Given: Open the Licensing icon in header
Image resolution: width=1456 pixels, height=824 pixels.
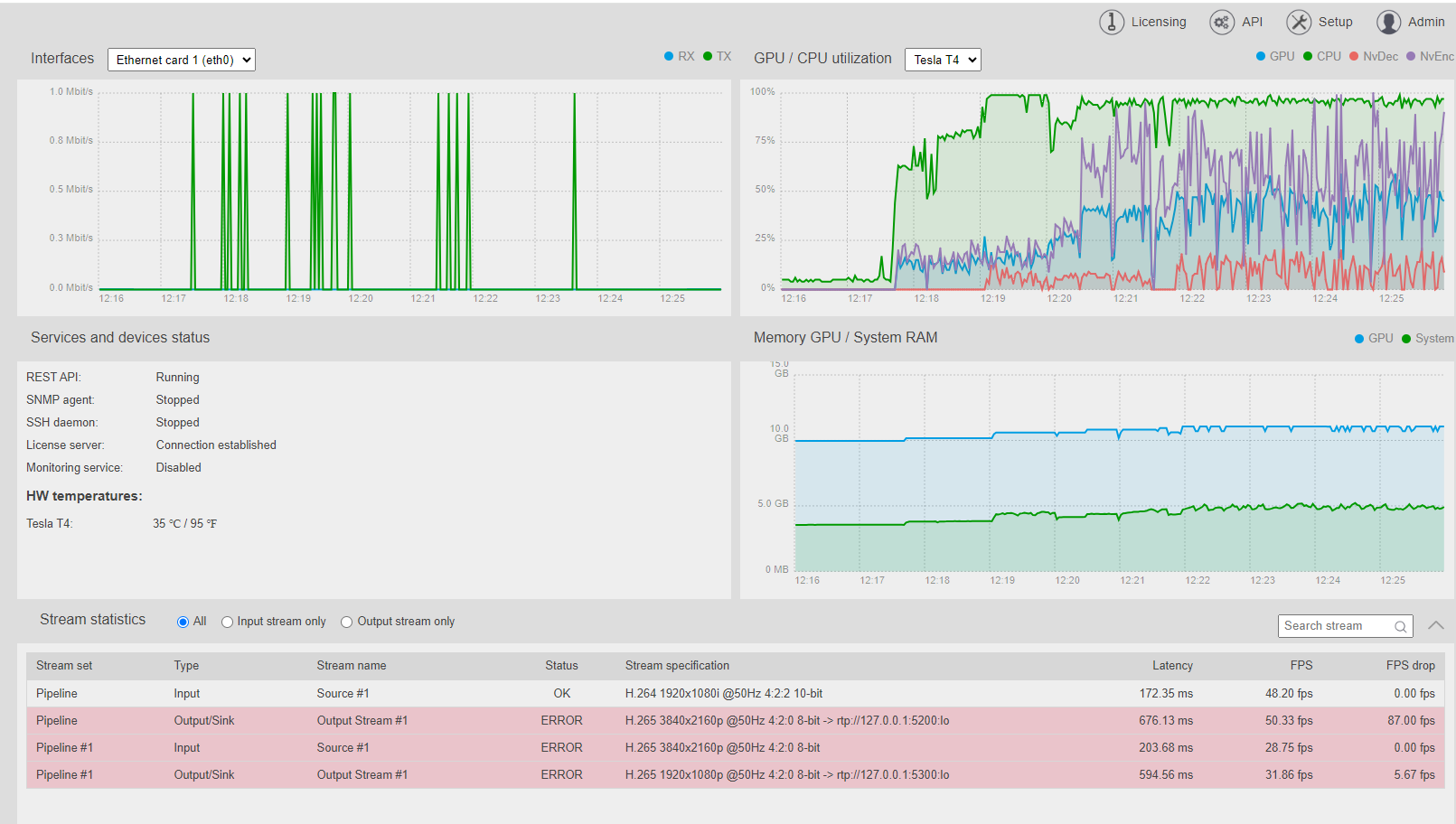Looking at the screenshot, I should point(1111,22).
